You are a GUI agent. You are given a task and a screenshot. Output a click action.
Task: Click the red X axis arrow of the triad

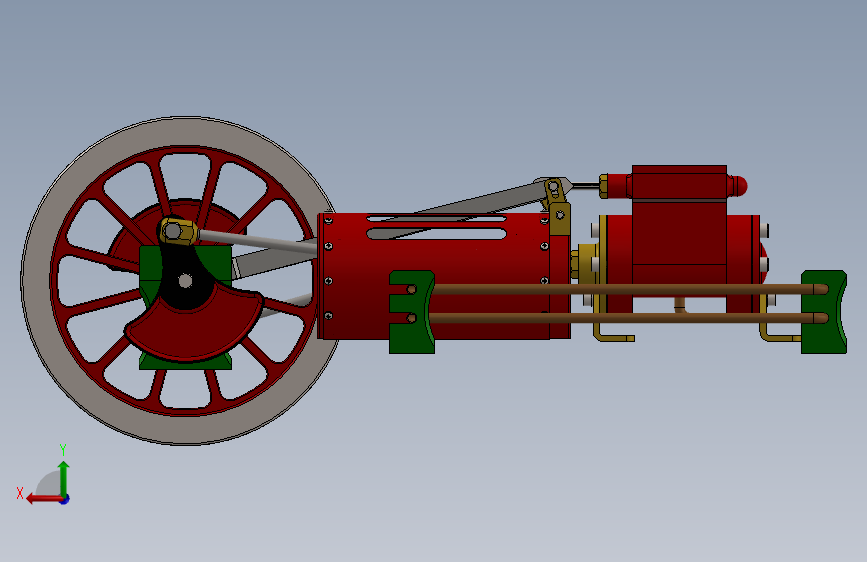[44, 499]
